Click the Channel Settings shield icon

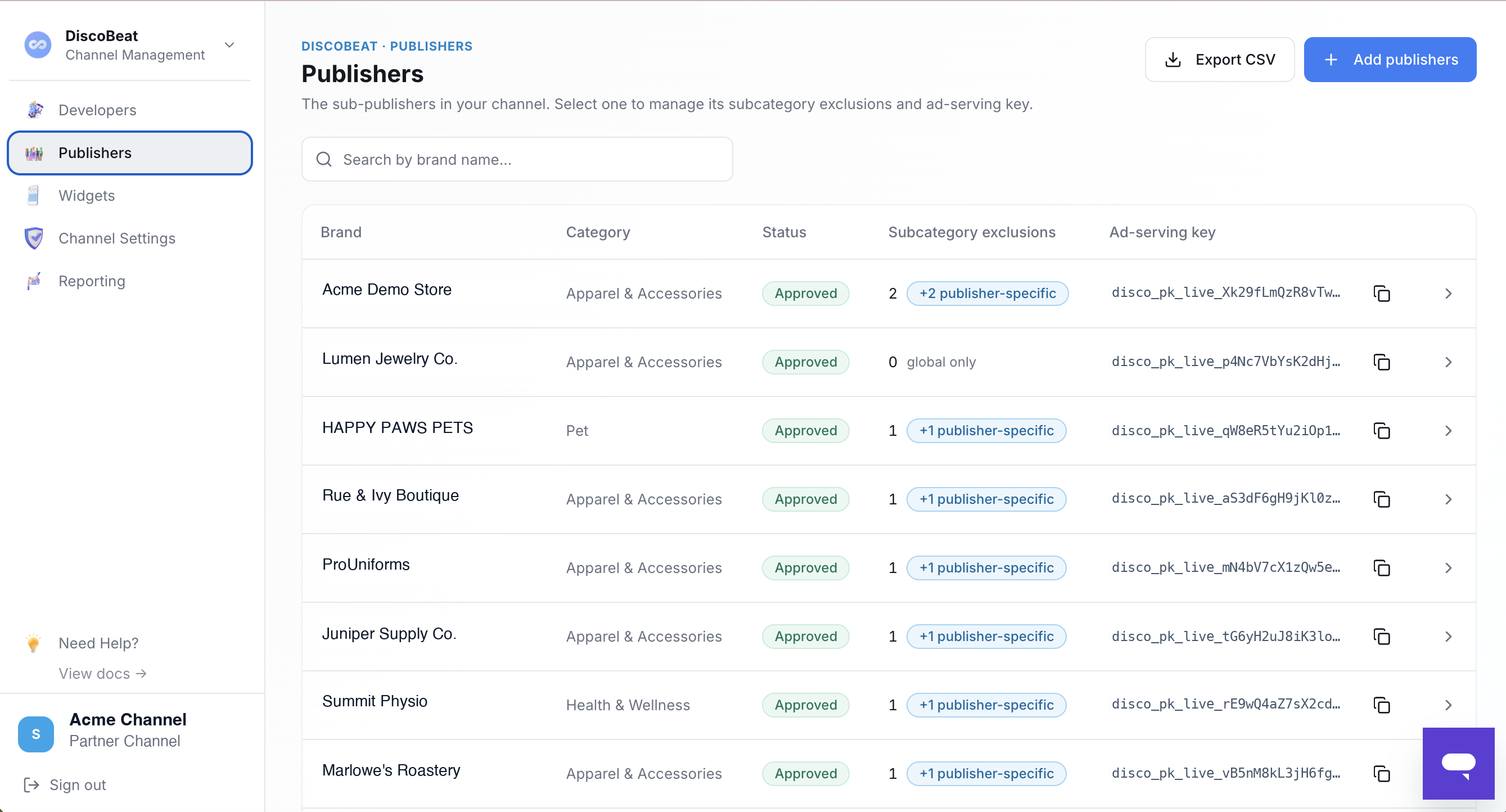[x=34, y=238]
